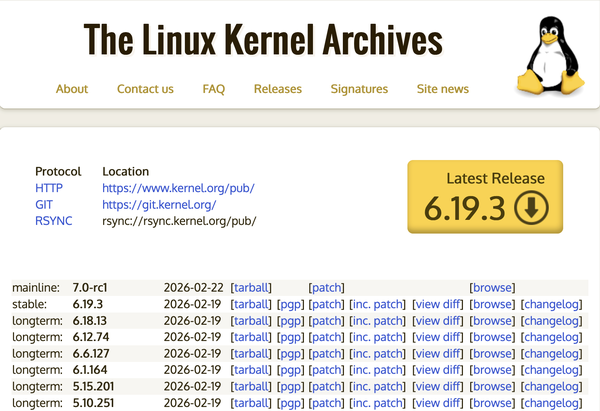Viewport: 600px width, 411px height.
Task: Select version text 7.0-rc1
Action: tap(90, 287)
